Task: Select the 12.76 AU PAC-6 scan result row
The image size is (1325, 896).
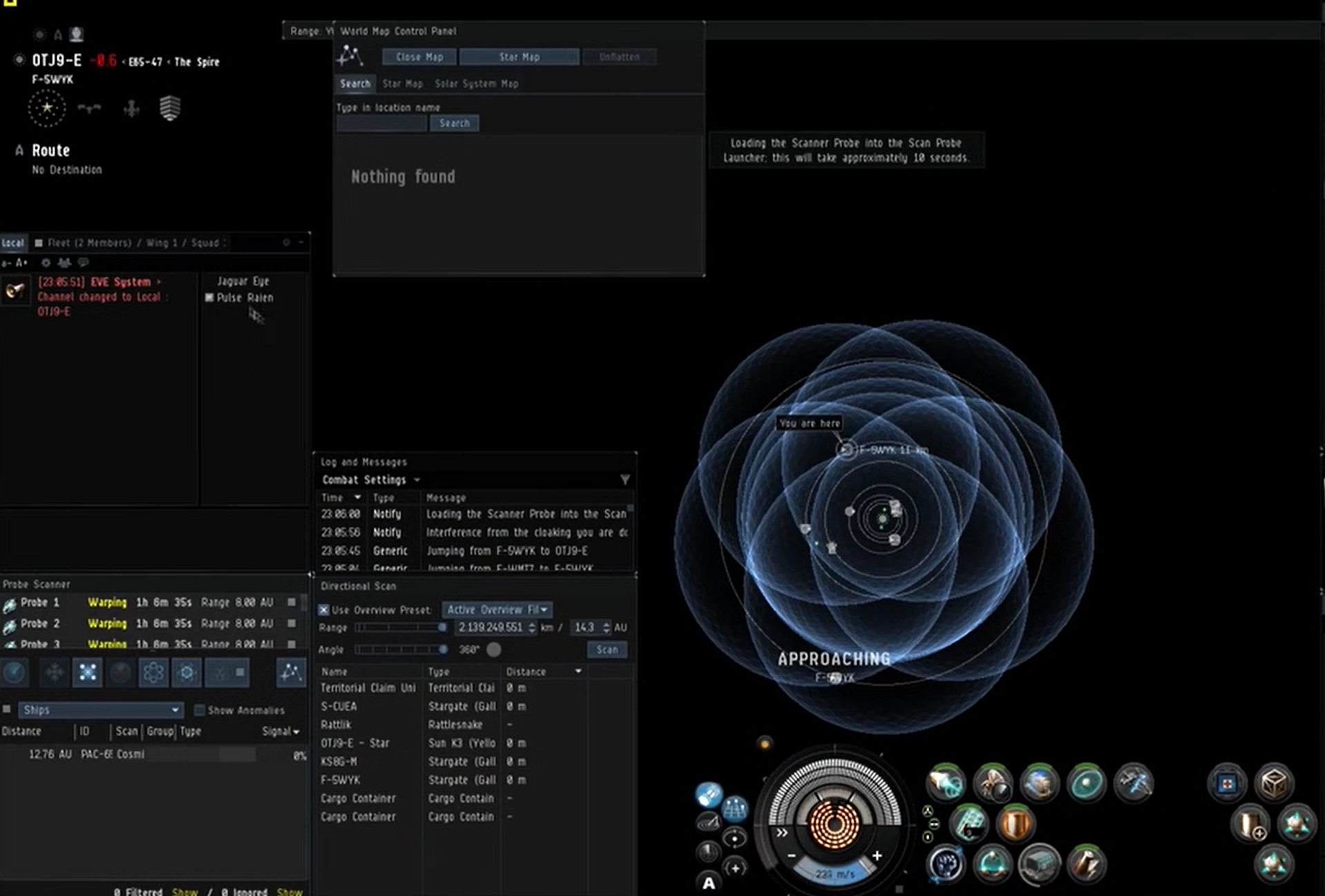Action: coord(153,754)
